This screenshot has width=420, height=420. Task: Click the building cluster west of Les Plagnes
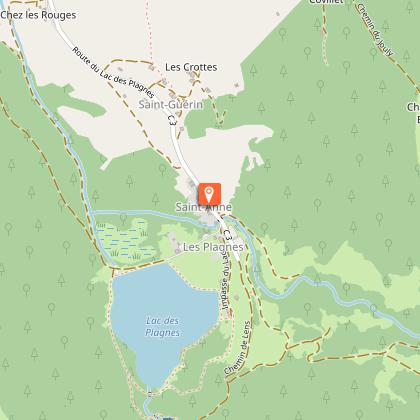tap(174, 242)
